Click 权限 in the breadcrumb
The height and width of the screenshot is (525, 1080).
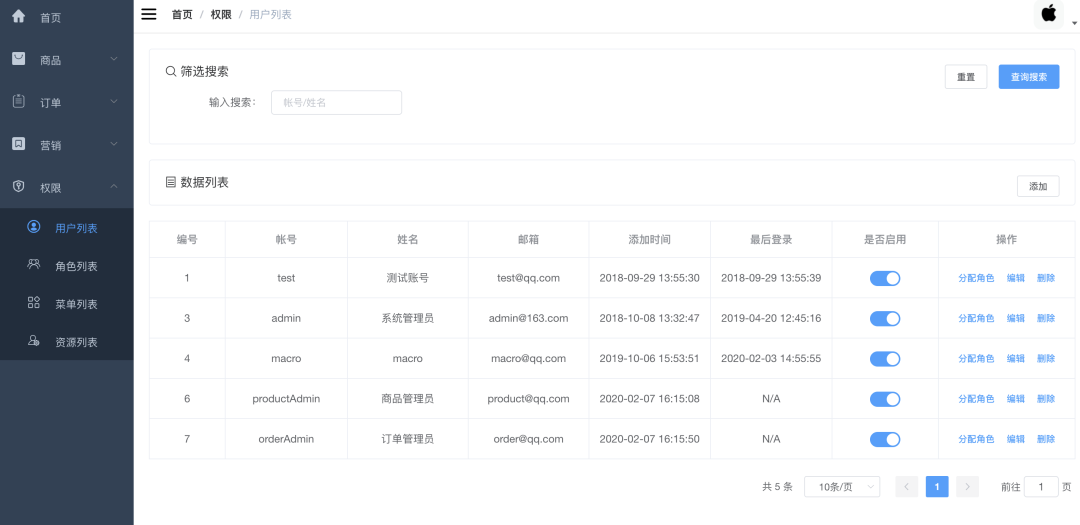[221, 14]
